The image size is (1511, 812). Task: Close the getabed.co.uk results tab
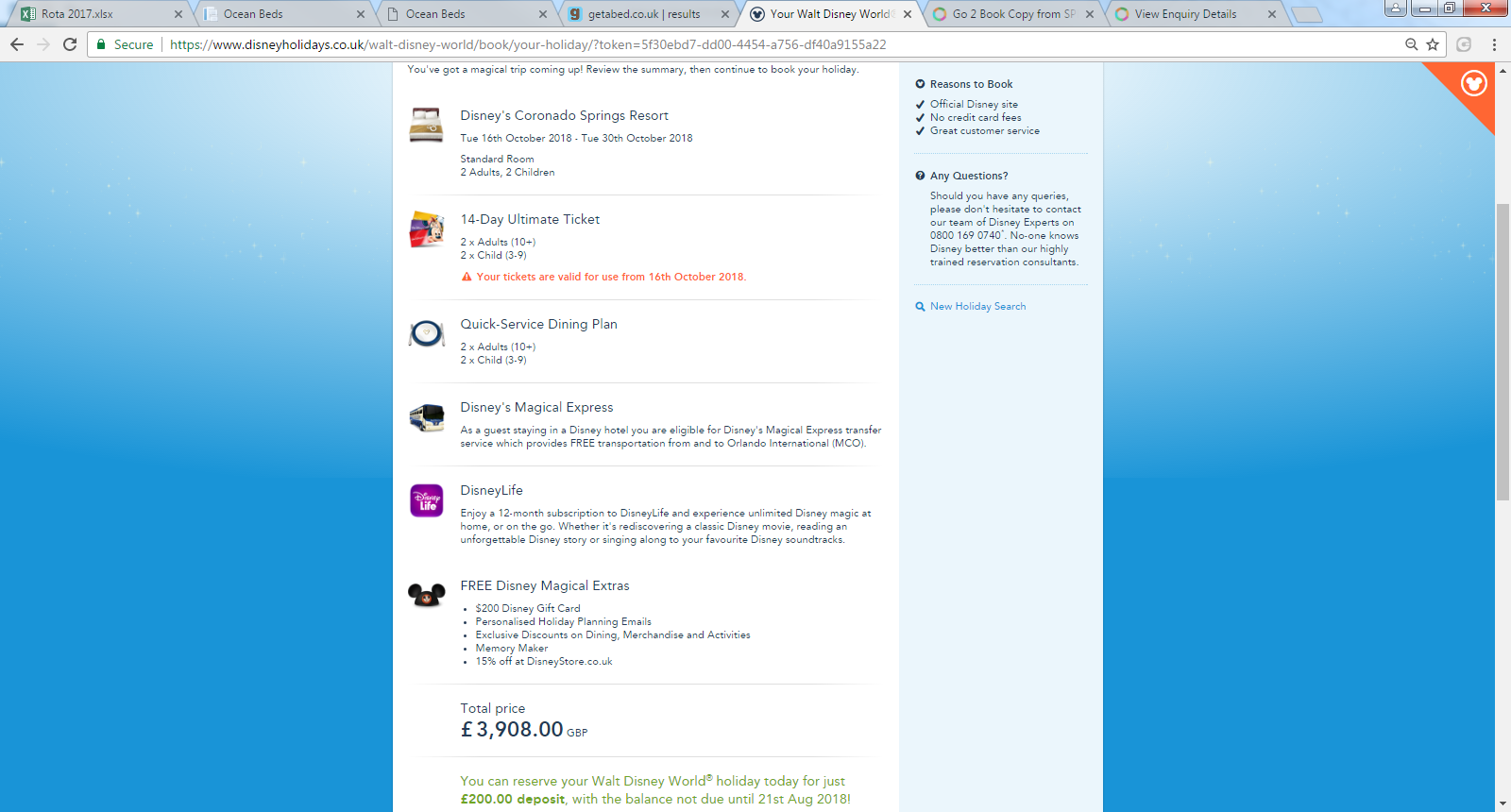tap(725, 14)
